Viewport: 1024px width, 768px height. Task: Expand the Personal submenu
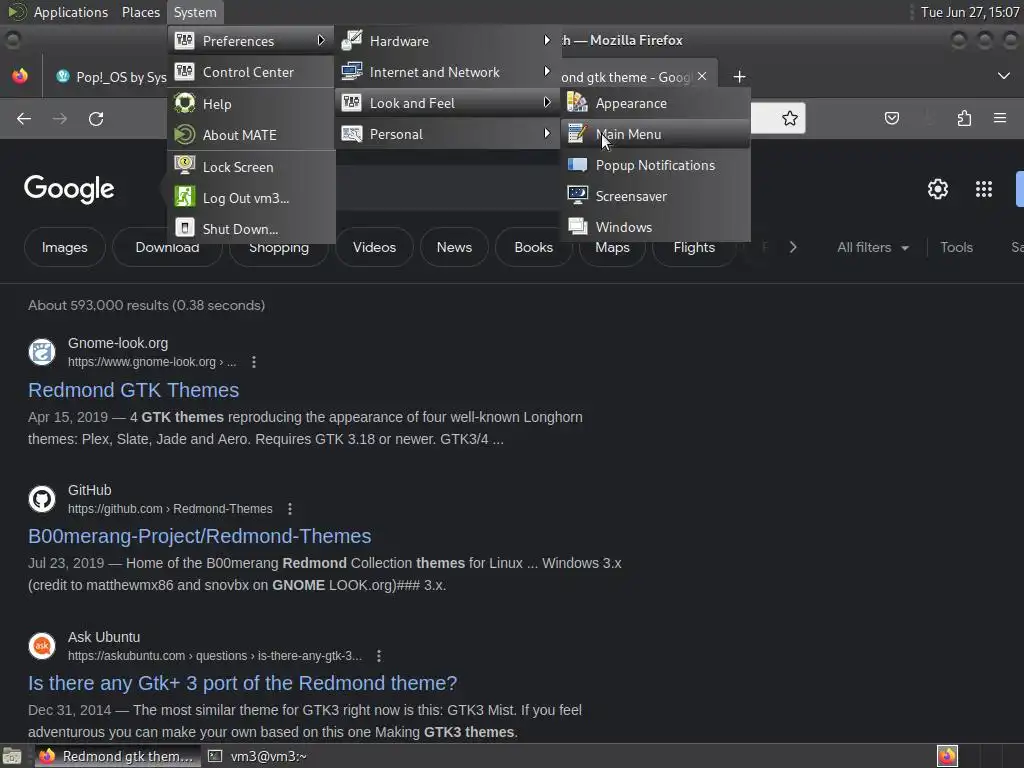(x=448, y=134)
